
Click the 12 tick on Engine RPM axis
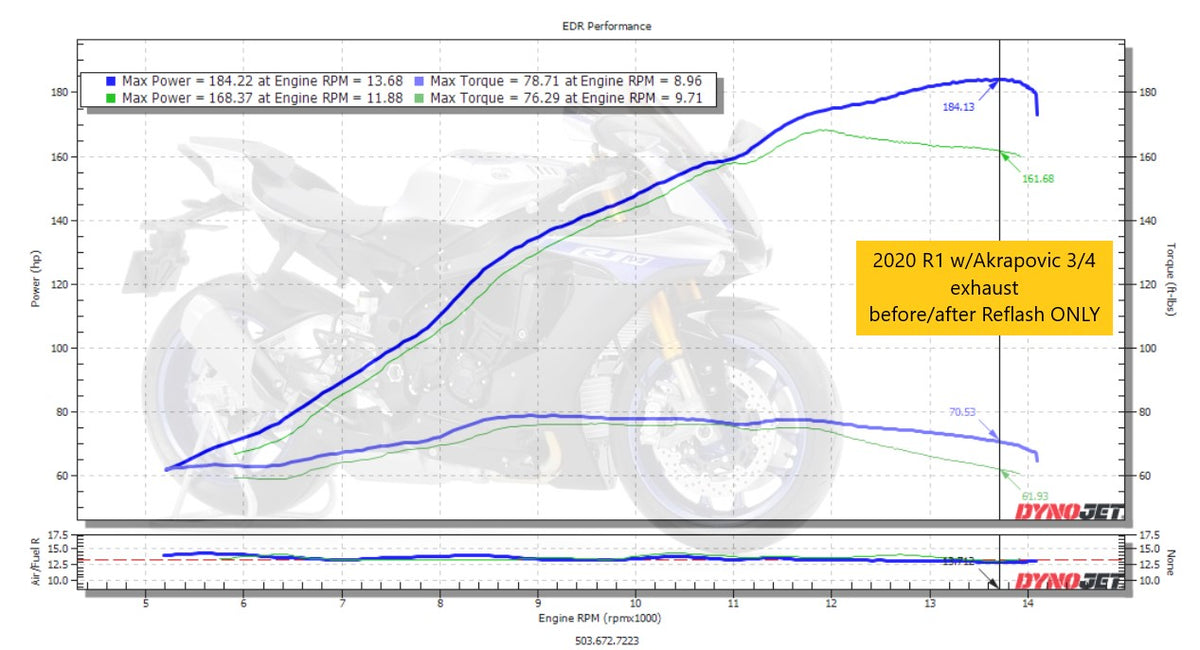[832, 603]
